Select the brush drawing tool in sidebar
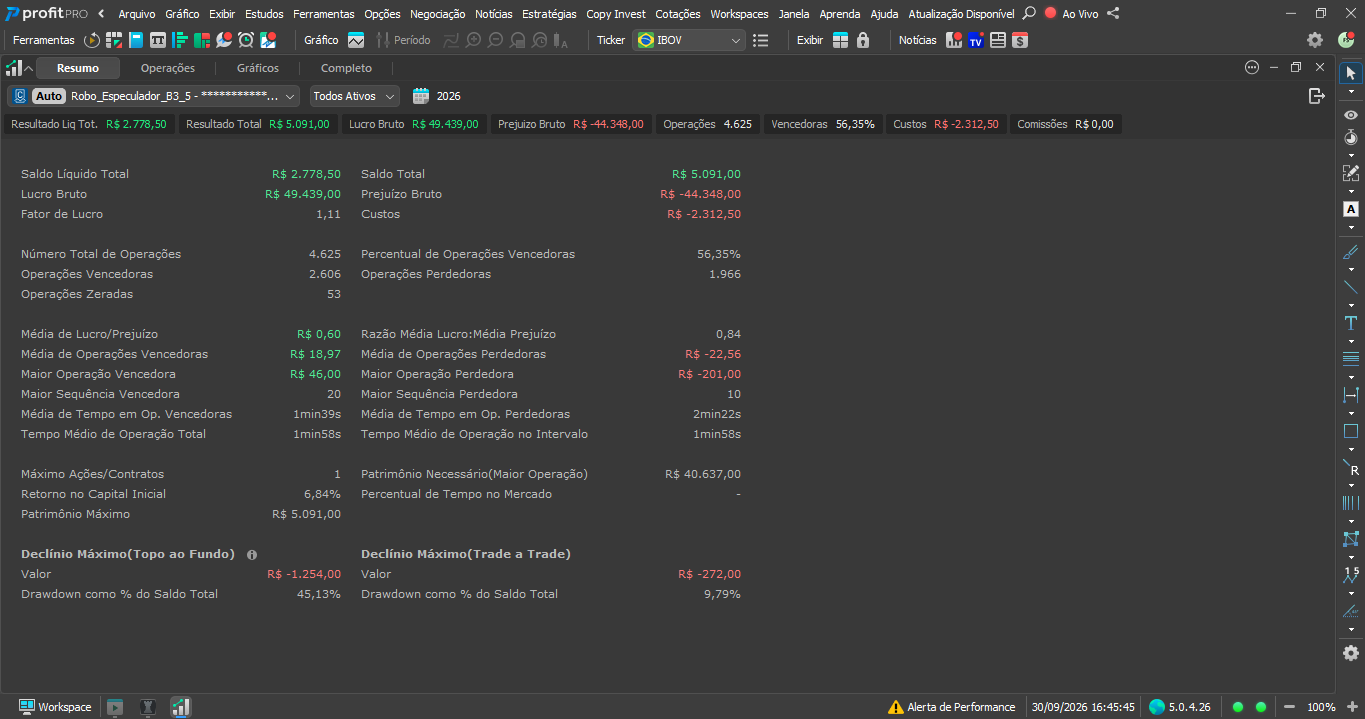This screenshot has height=719, width=1365. tap(1351, 252)
